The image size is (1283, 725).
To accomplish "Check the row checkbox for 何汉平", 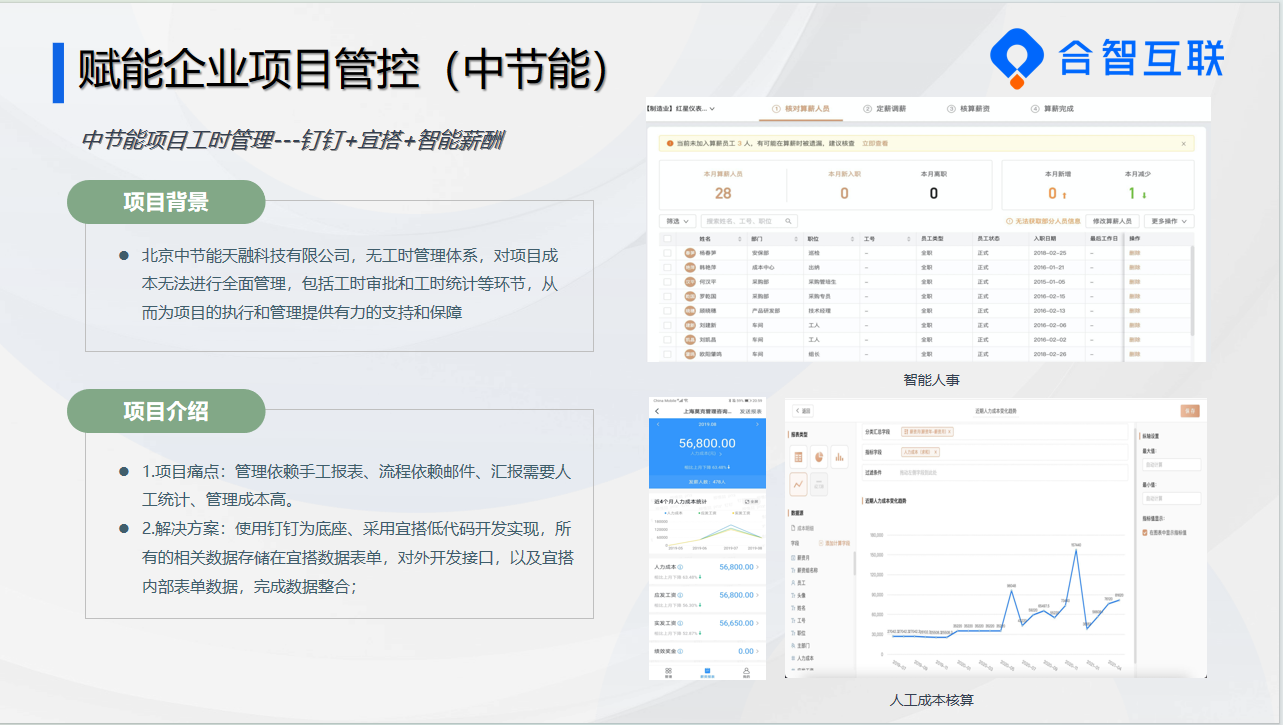I will tap(668, 282).
